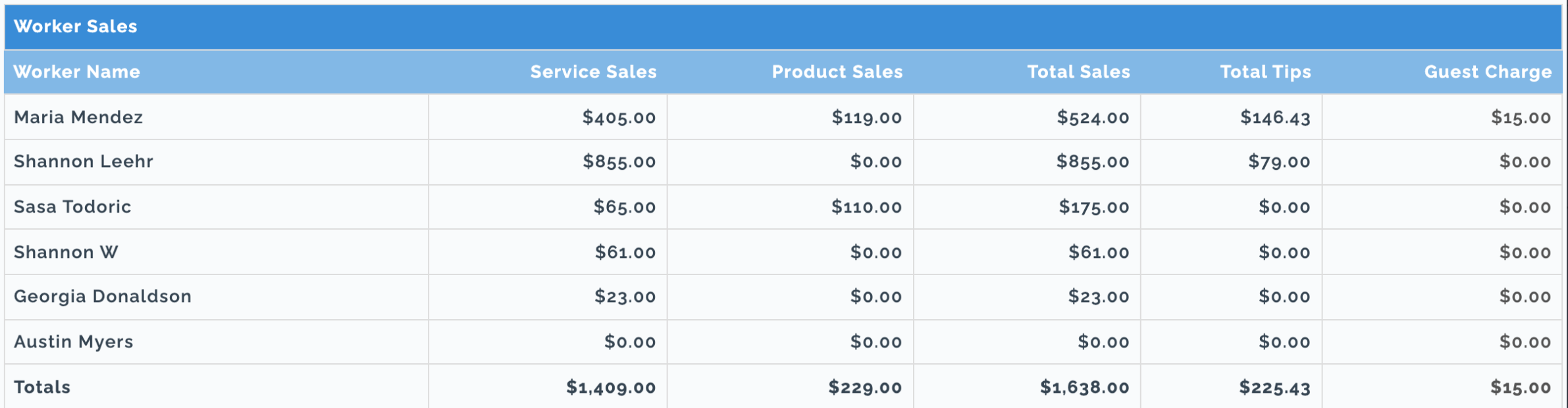Select the Austin Myers row
Screen dimensions: 1568x408
click(x=783, y=342)
